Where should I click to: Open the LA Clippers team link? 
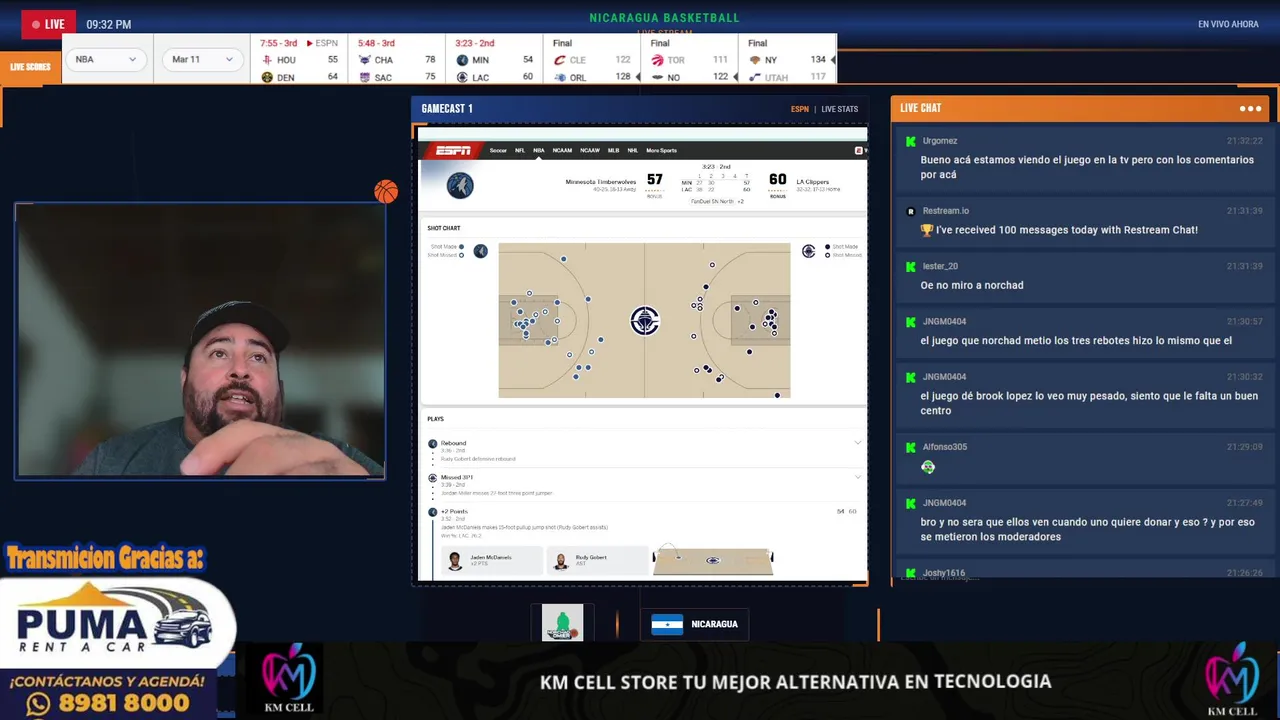813,182
